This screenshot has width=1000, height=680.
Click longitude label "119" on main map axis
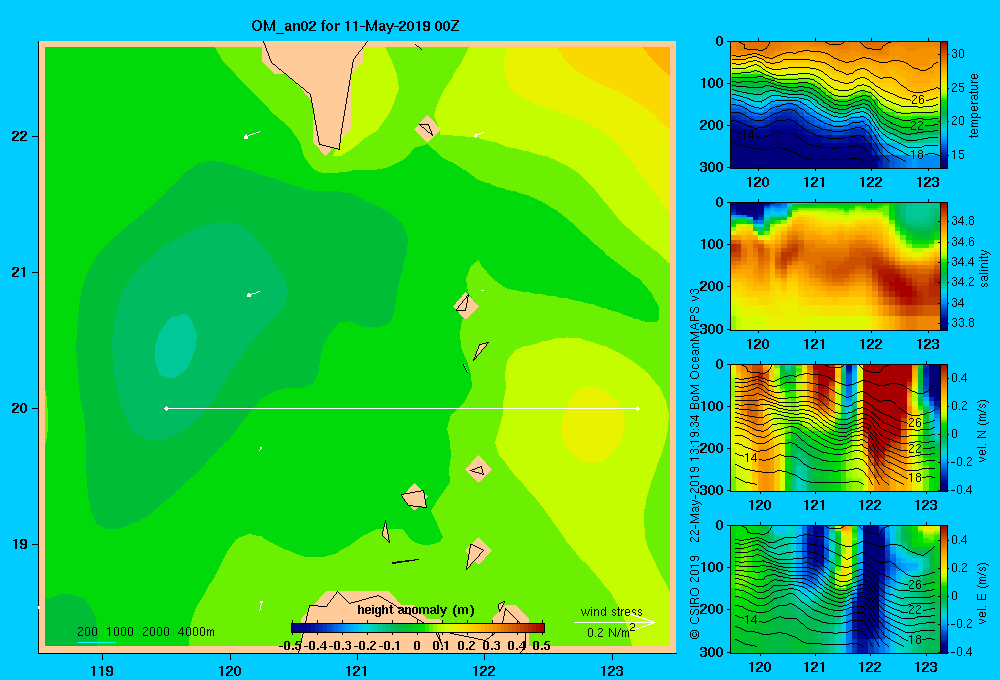[102, 670]
